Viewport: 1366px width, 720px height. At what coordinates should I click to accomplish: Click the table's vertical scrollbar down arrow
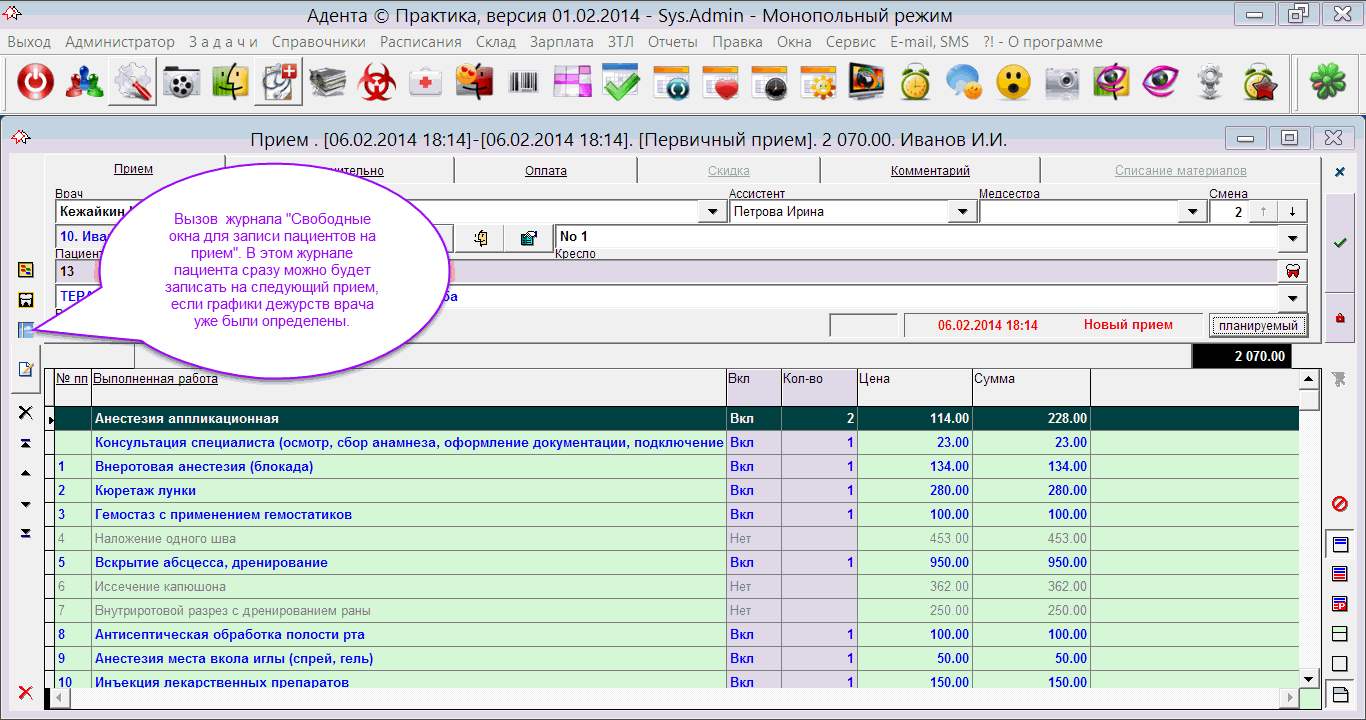coord(1308,679)
